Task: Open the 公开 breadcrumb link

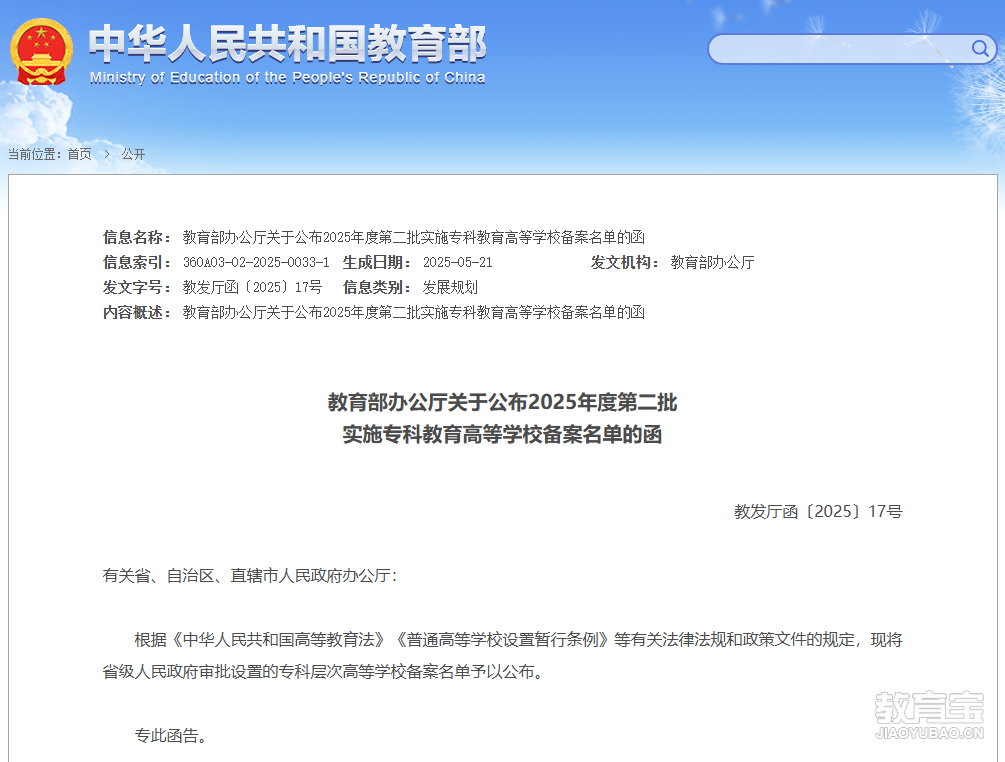Action: (133, 154)
